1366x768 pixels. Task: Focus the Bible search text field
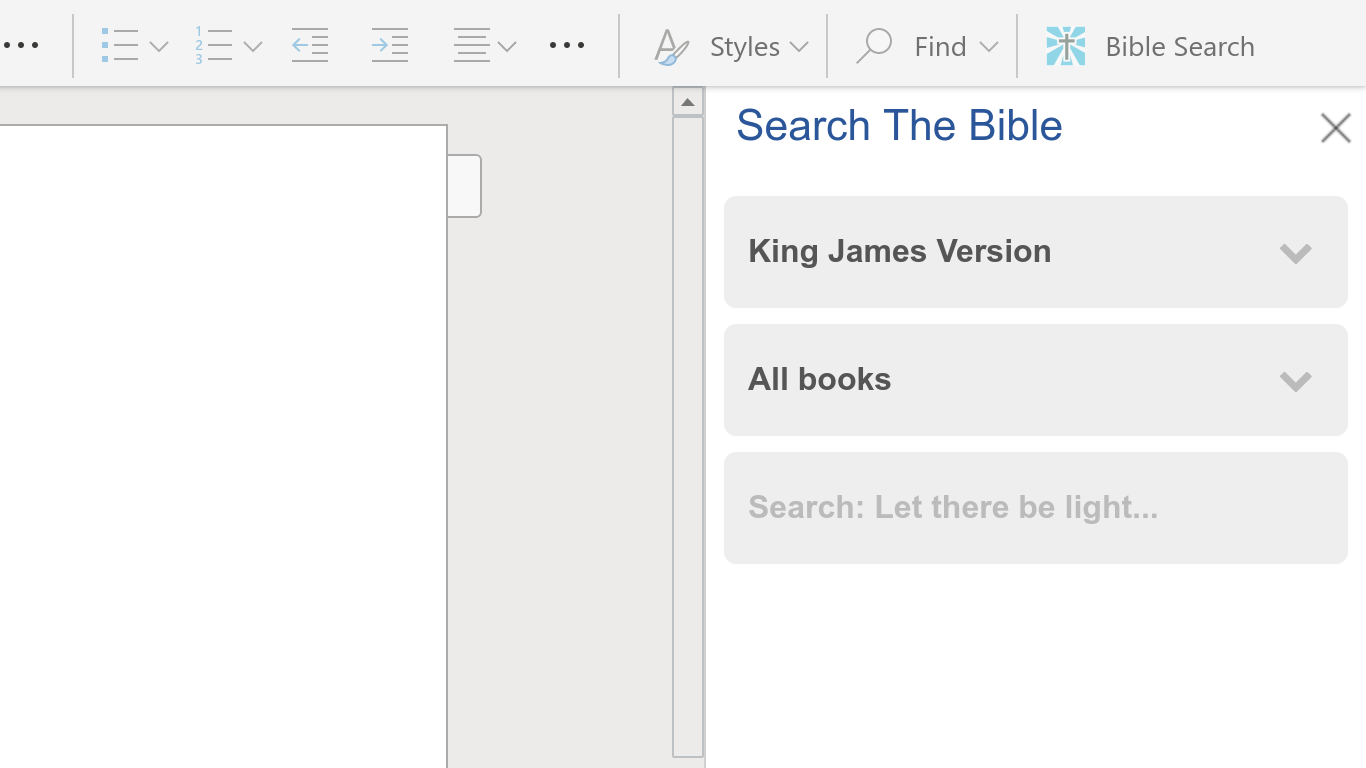(1035, 508)
